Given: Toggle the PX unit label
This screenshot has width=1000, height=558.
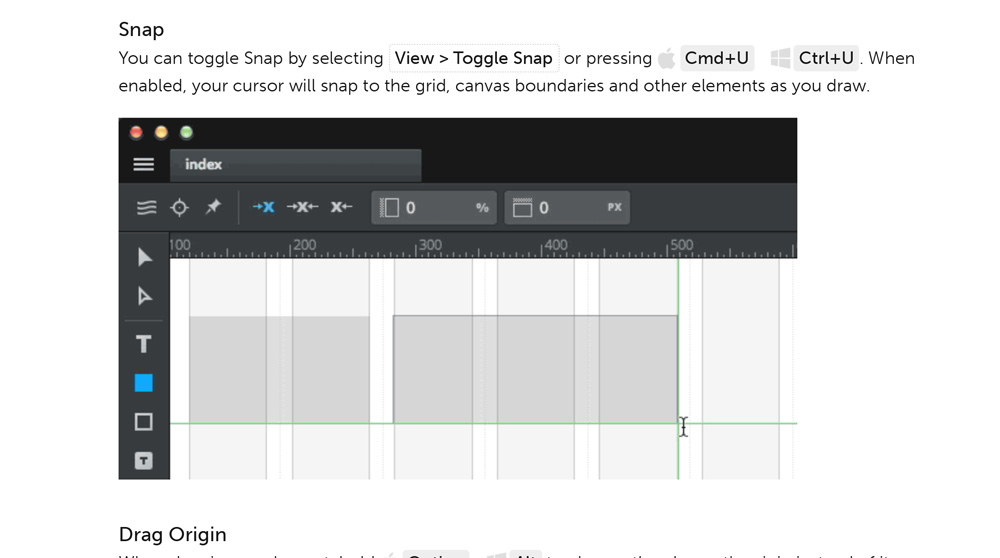Looking at the screenshot, I should (614, 207).
